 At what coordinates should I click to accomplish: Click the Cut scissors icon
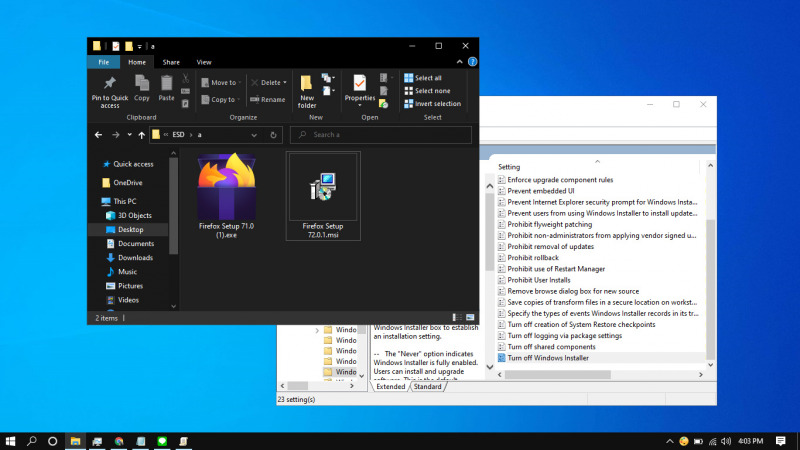tap(186, 78)
